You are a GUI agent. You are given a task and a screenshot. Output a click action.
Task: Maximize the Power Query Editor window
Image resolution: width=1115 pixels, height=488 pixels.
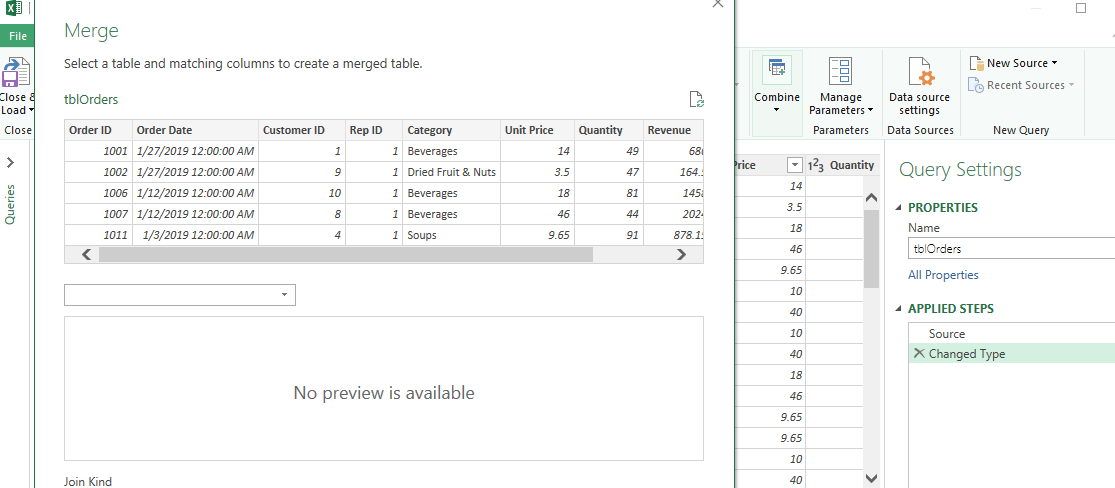tap(1081, 8)
